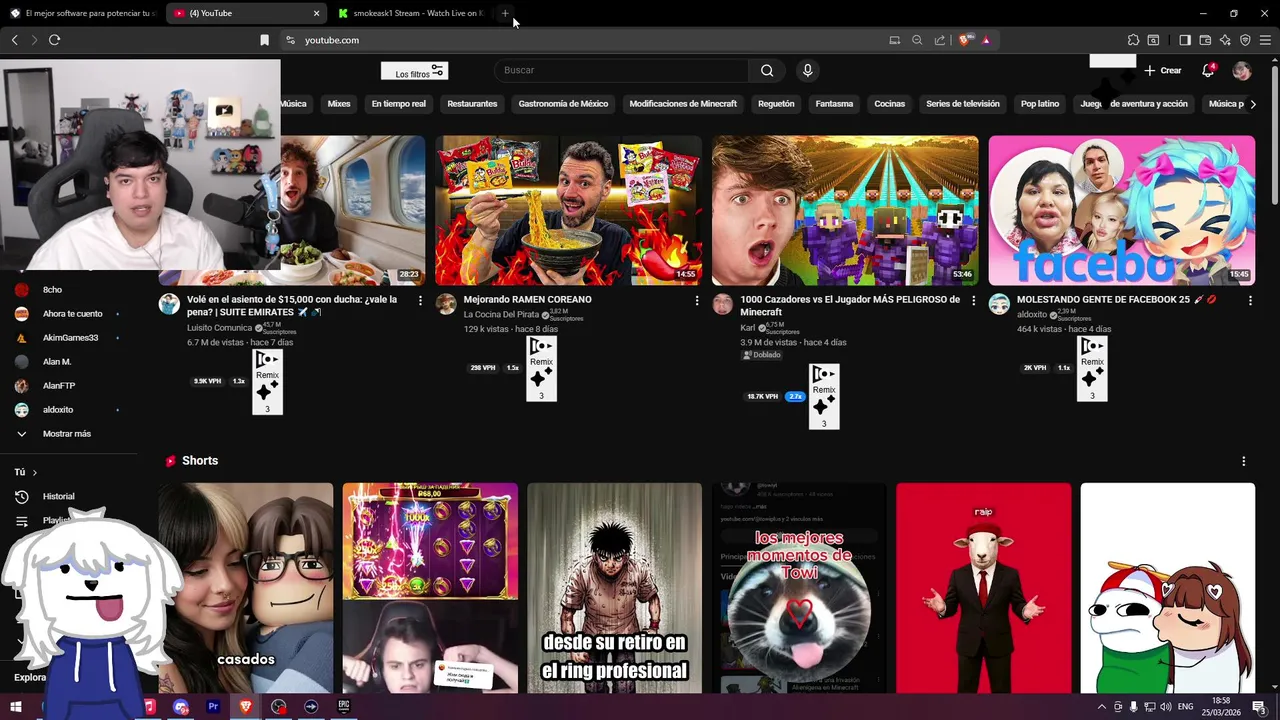Open the Alan M. subscription

tap(55, 362)
